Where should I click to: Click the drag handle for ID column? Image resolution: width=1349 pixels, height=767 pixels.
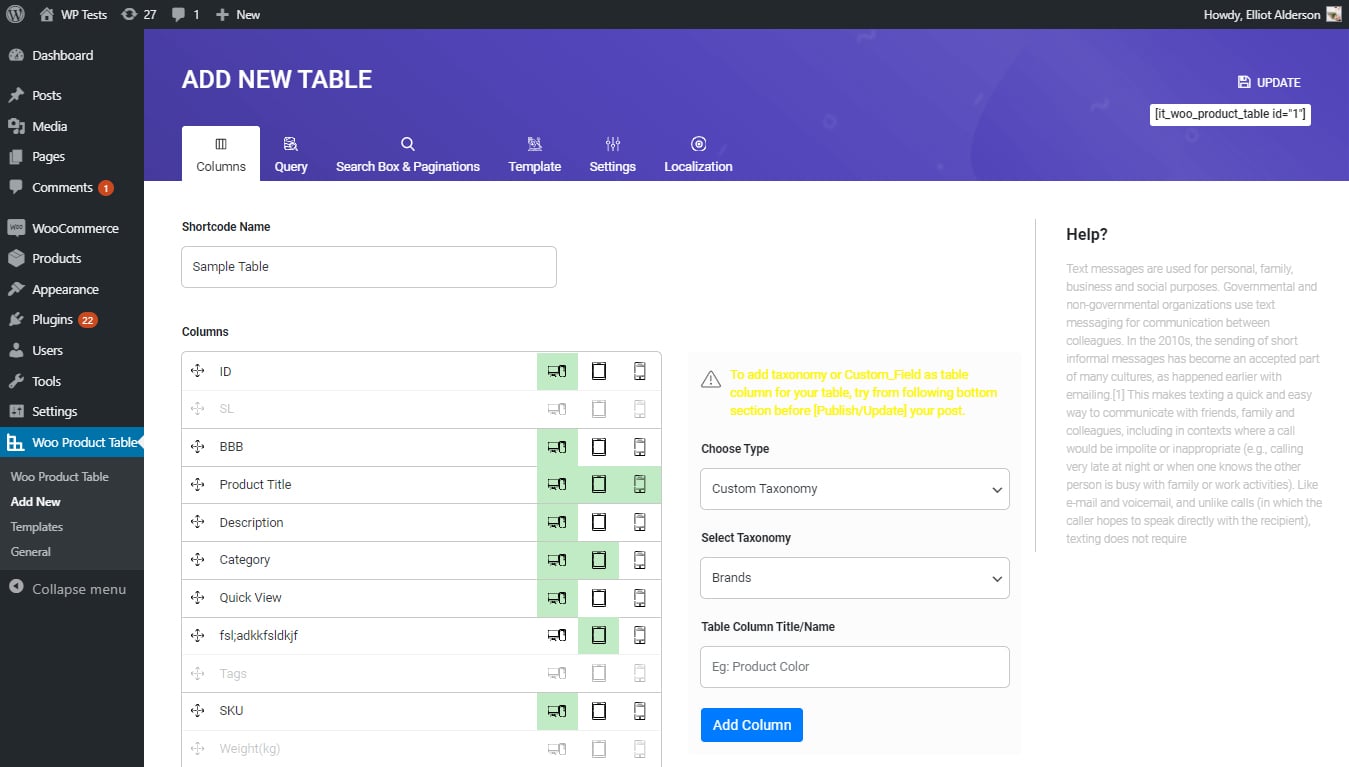coord(198,371)
